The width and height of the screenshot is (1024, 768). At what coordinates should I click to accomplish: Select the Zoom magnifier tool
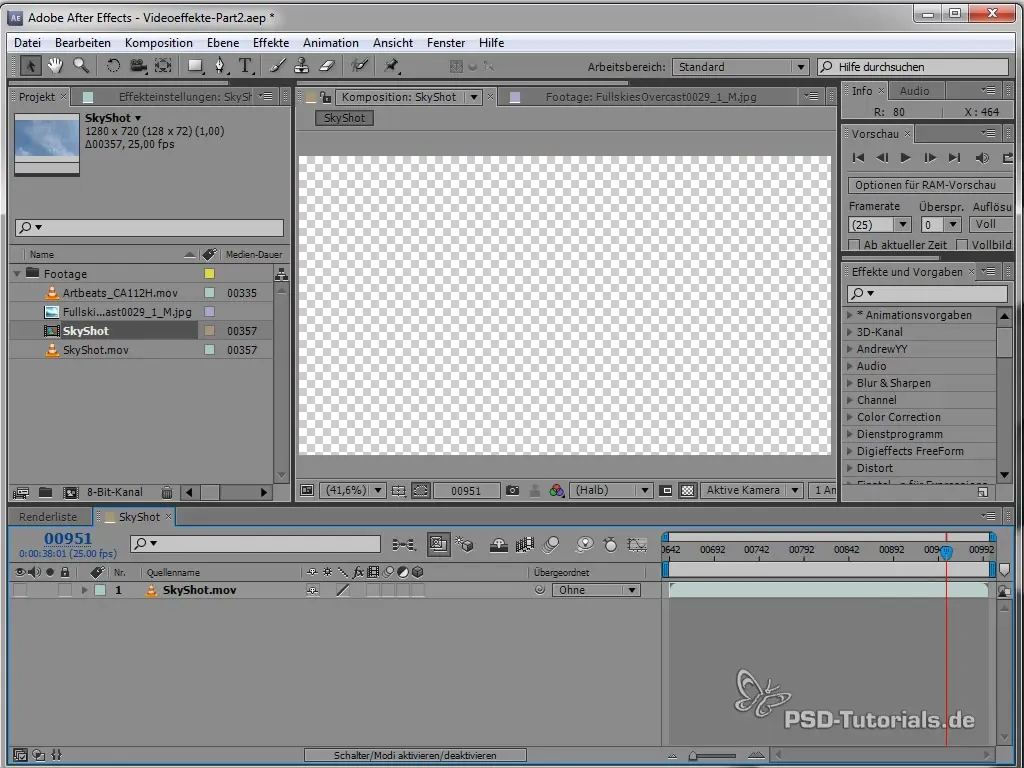(81, 66)
